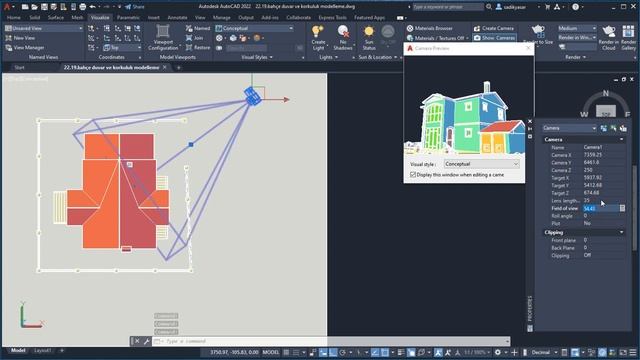The height and width of the screenshot is (360, 640).
Task: Click the Quick Select icon in Properties palette
Action: click(x=623, y=128)
